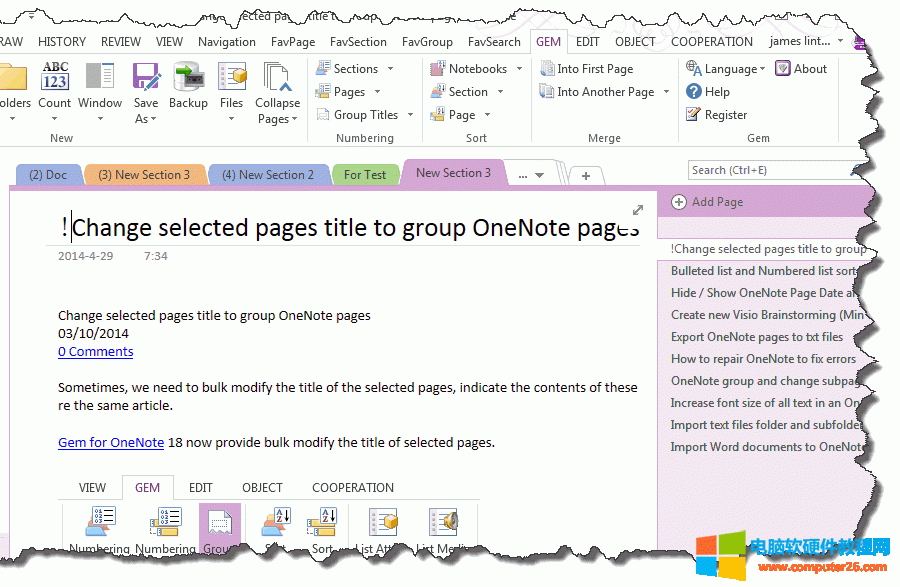This screenshot has width=900, height=587.
Task: Expand the Language dropdown menu
Action: click(x=762, y=69)
